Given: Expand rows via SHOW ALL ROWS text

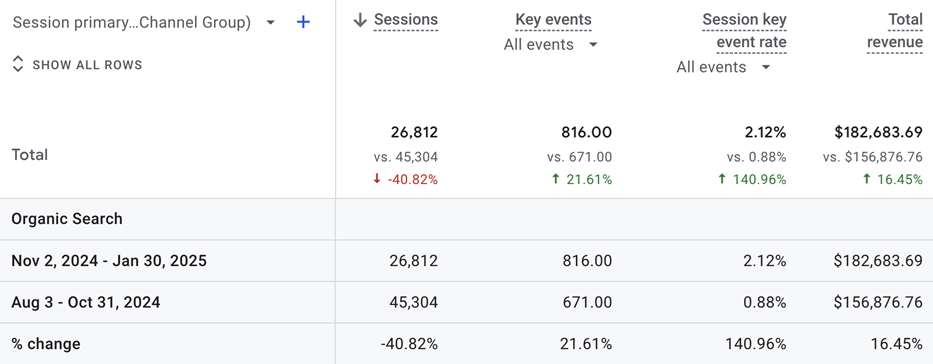Looking at the screenshot, I should (87, 65).
